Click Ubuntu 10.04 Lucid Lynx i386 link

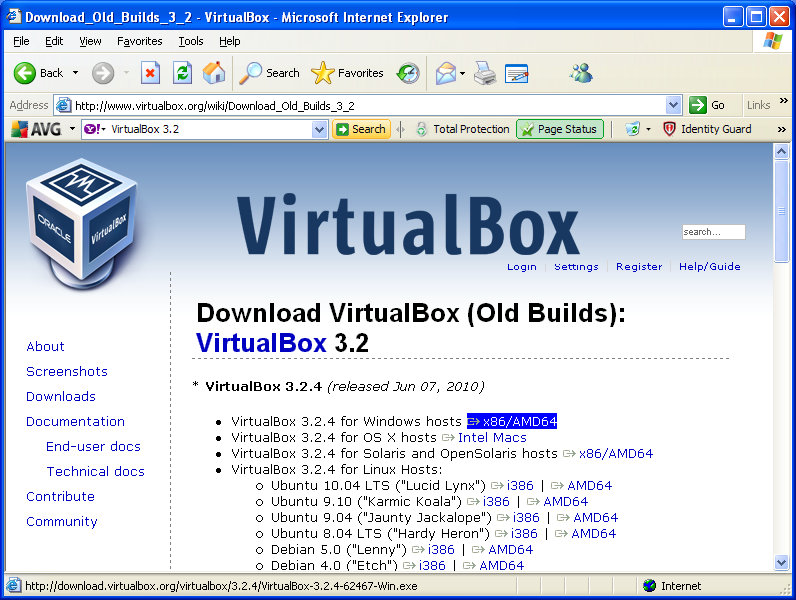point(520,485)
